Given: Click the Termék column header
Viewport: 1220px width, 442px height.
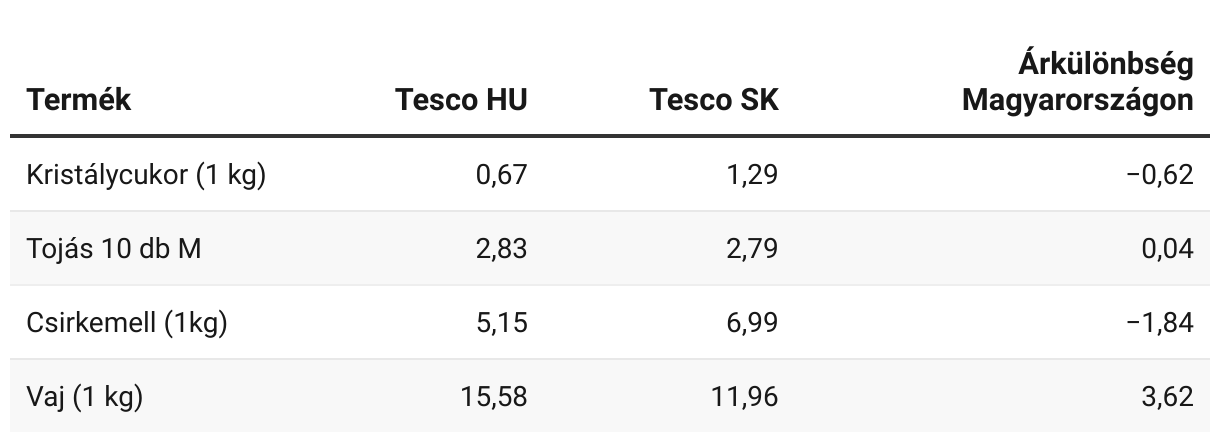Looking at the screenshot, I should (79, 100).
